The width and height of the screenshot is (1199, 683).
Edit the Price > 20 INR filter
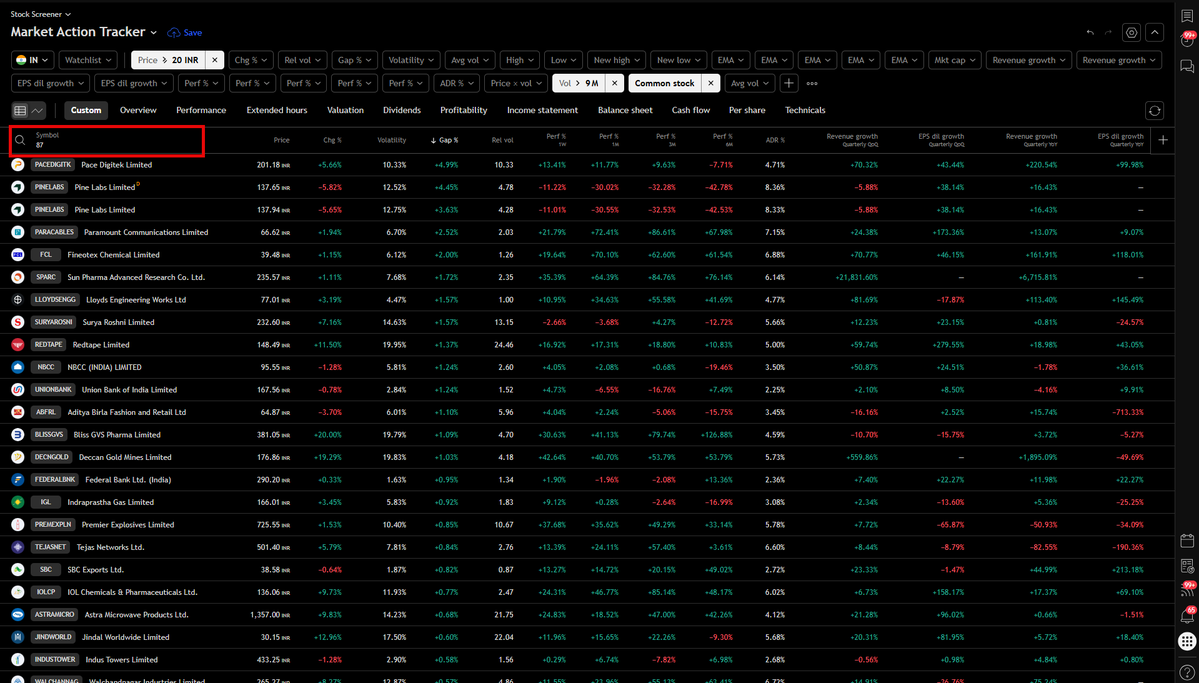[170, 60]
